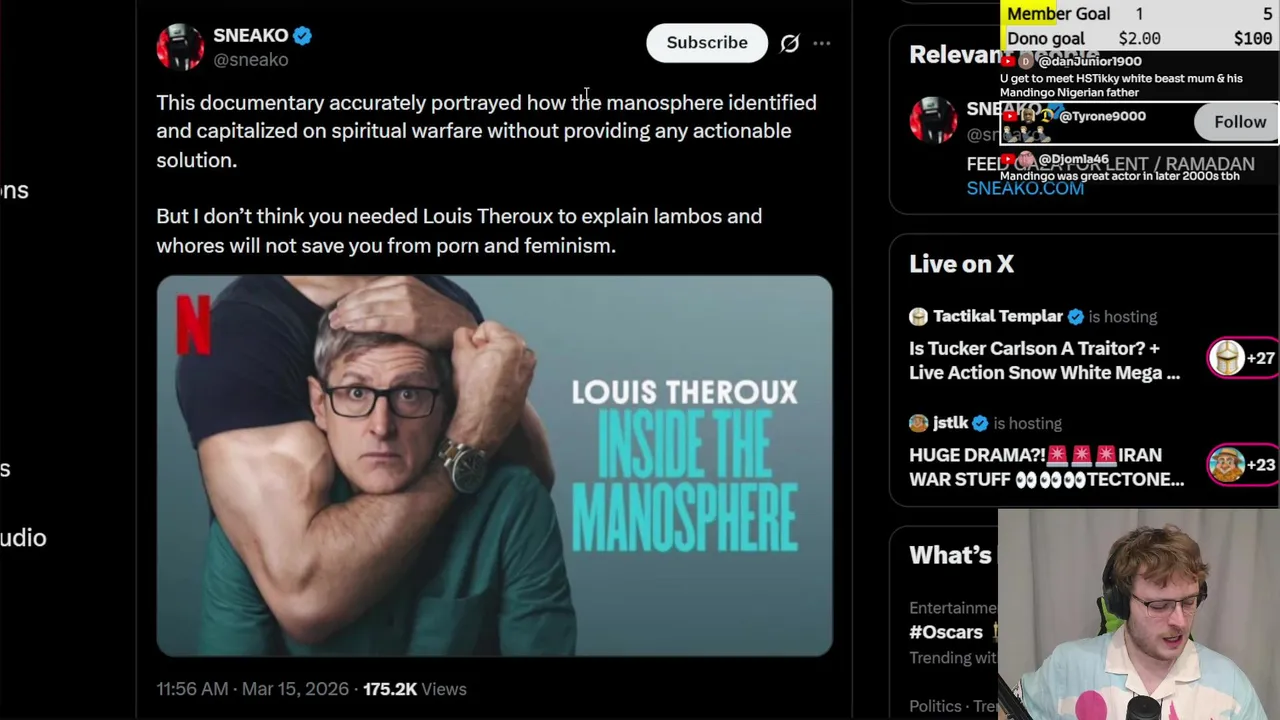Open the Inside the Manosphere image
Image resolution: width=1280 pixels, height=720 pixels.
(494, 466)
